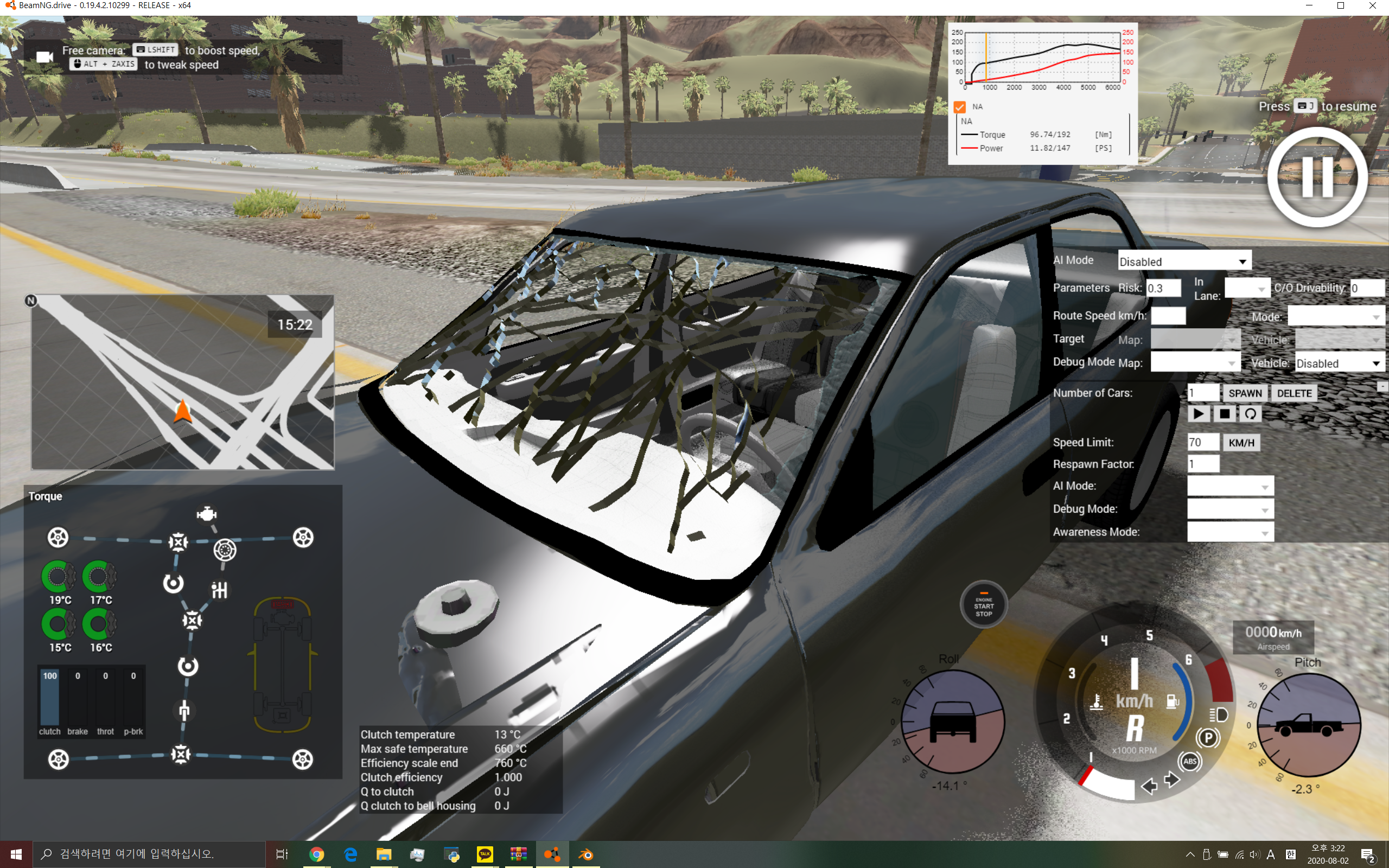The height and width of the screenshot is (868, 1389).
Task: Open the top AI Mode Disabled dropdown
Action: [x=1184, y=261]
